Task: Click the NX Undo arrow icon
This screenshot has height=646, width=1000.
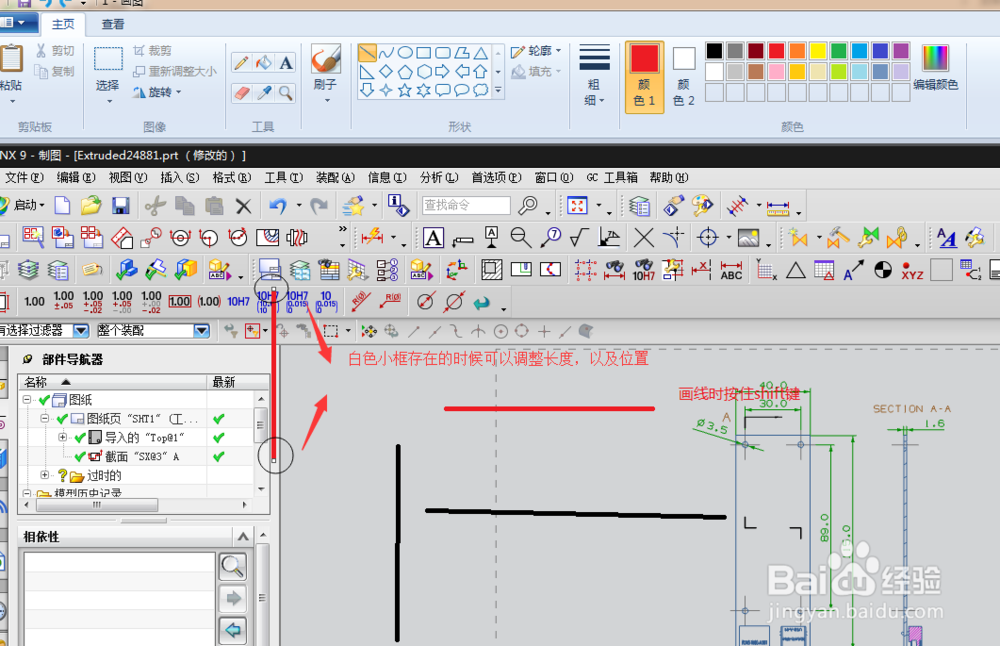Action: (278, 205)
